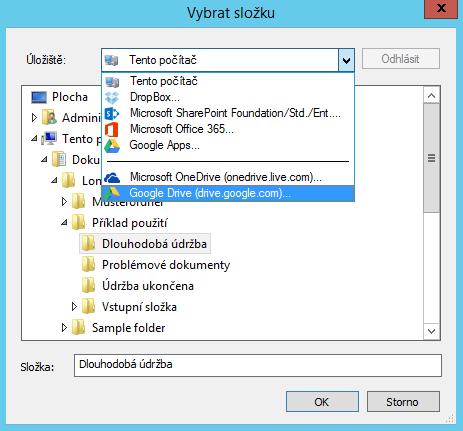Click the DropBox icon in storage list
Image resolution: width=463 pixels, height=431 pixels.
pos(112,97)
